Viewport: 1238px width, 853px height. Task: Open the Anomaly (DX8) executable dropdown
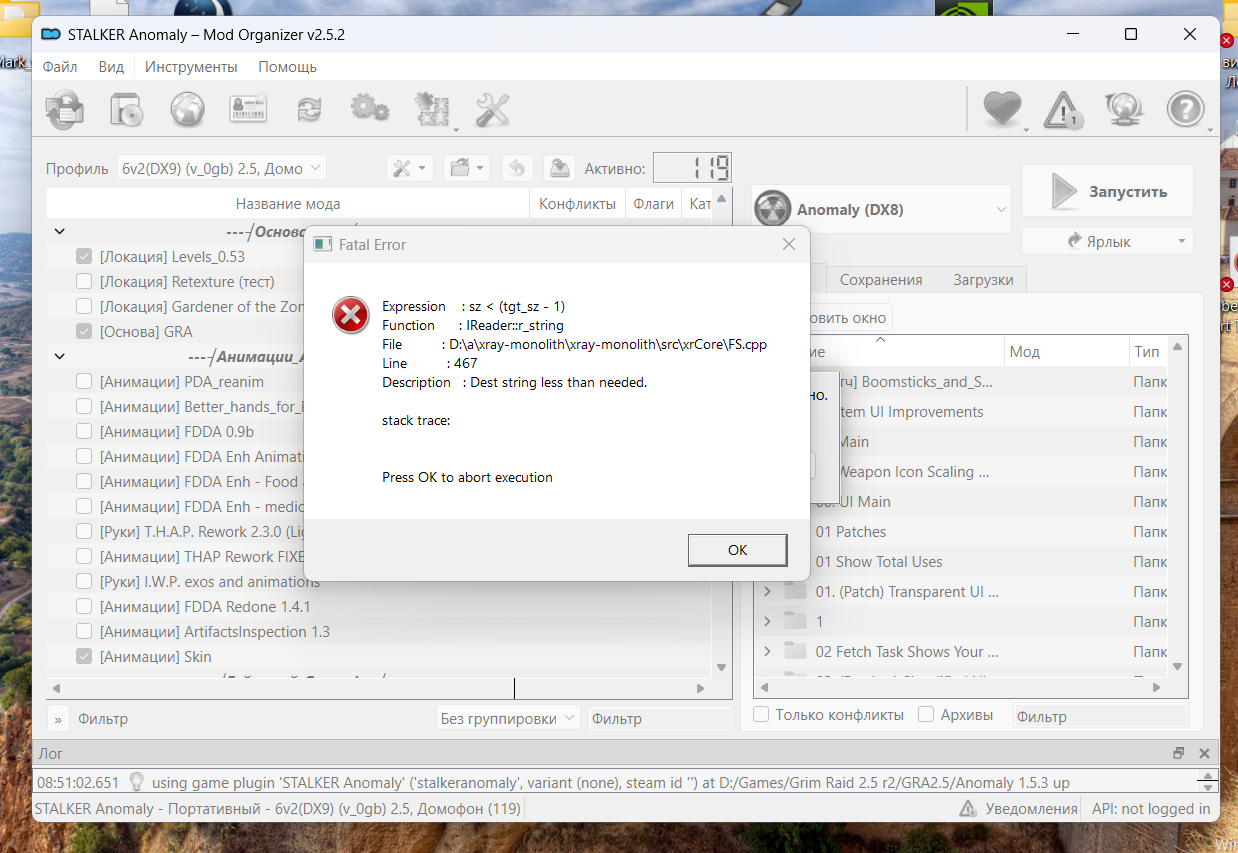click(x=882, y=210)
